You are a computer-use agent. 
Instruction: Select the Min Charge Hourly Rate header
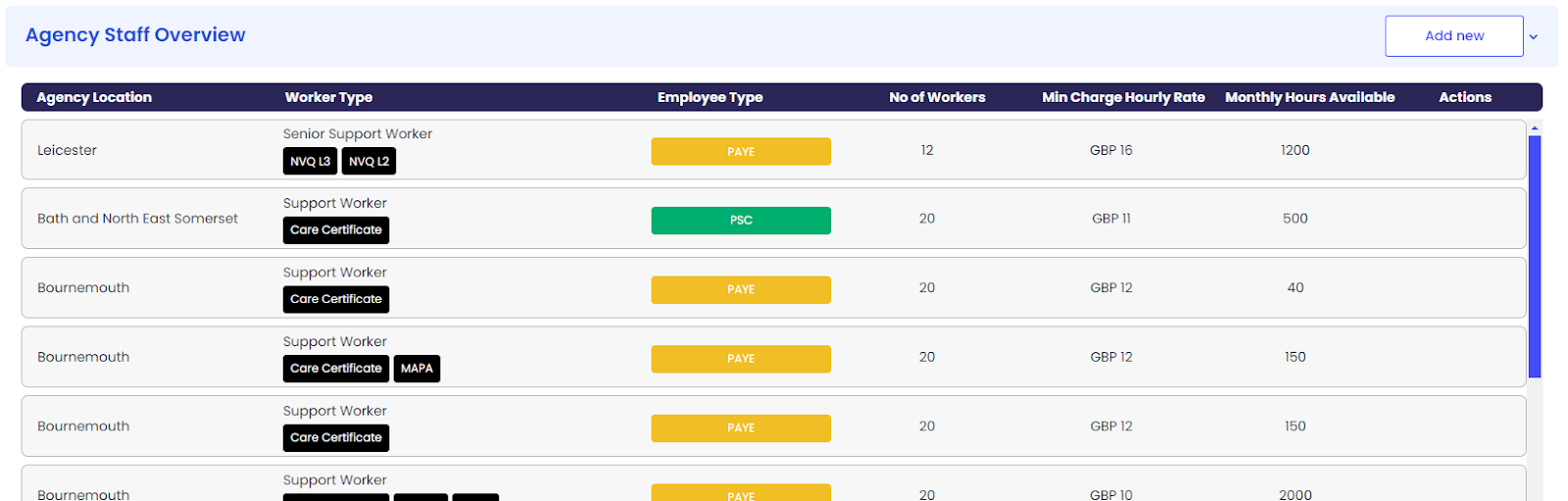(x=1123, y=97)
